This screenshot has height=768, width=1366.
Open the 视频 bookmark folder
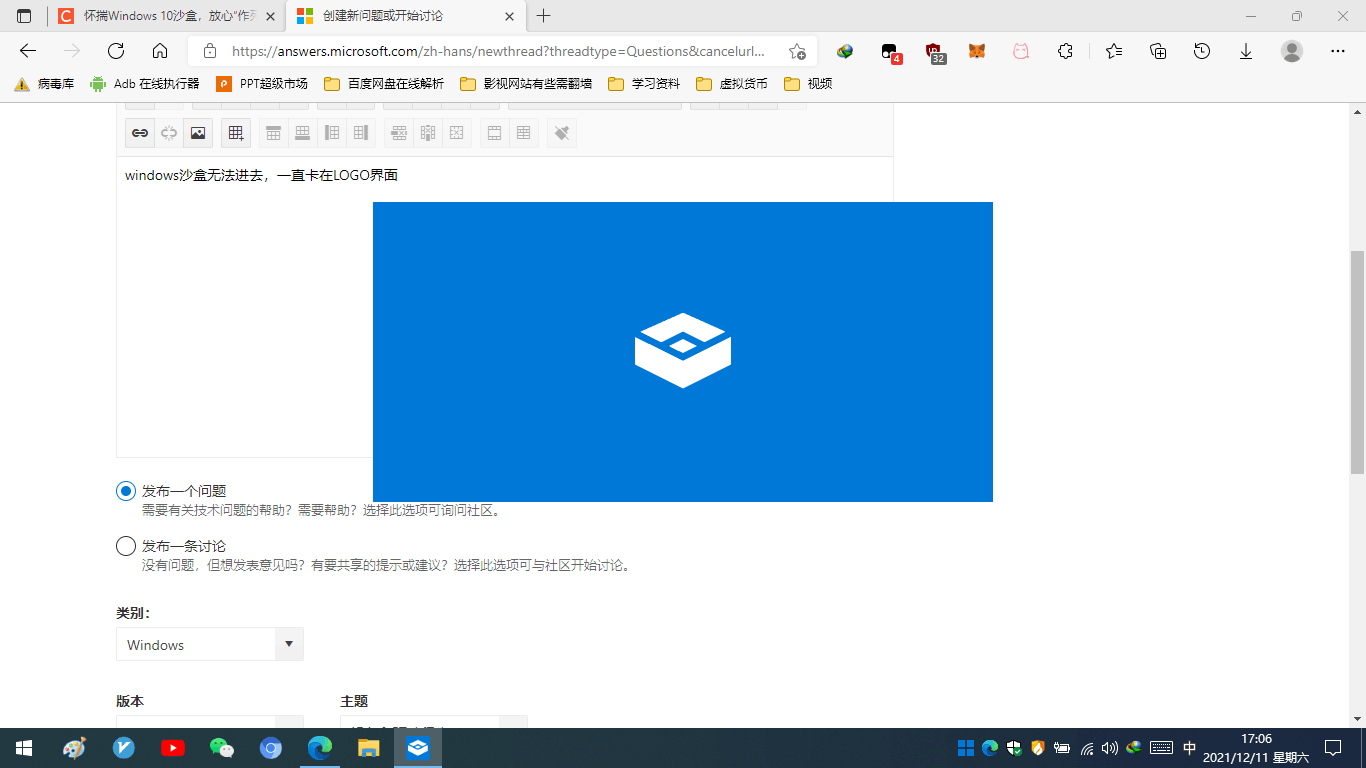(808, 84)
